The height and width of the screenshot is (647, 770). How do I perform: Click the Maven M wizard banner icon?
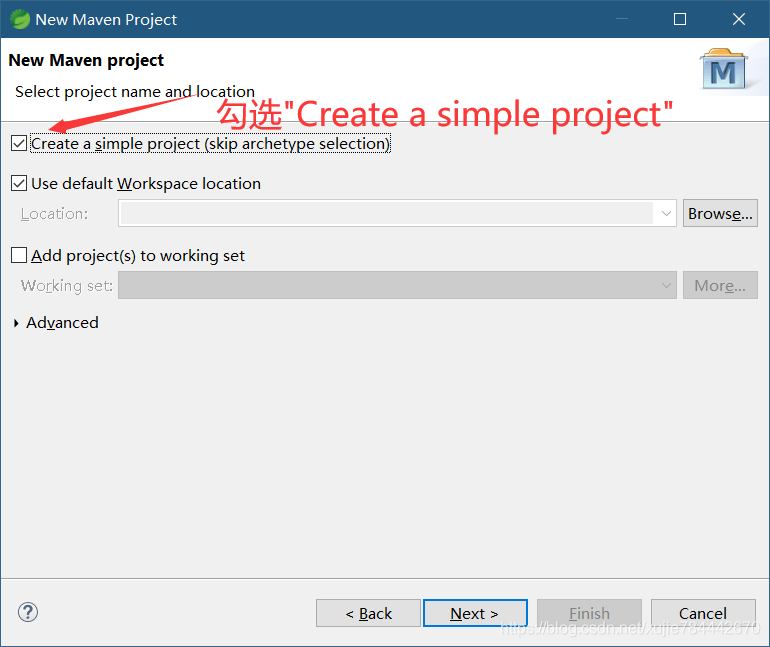[724, 69]
